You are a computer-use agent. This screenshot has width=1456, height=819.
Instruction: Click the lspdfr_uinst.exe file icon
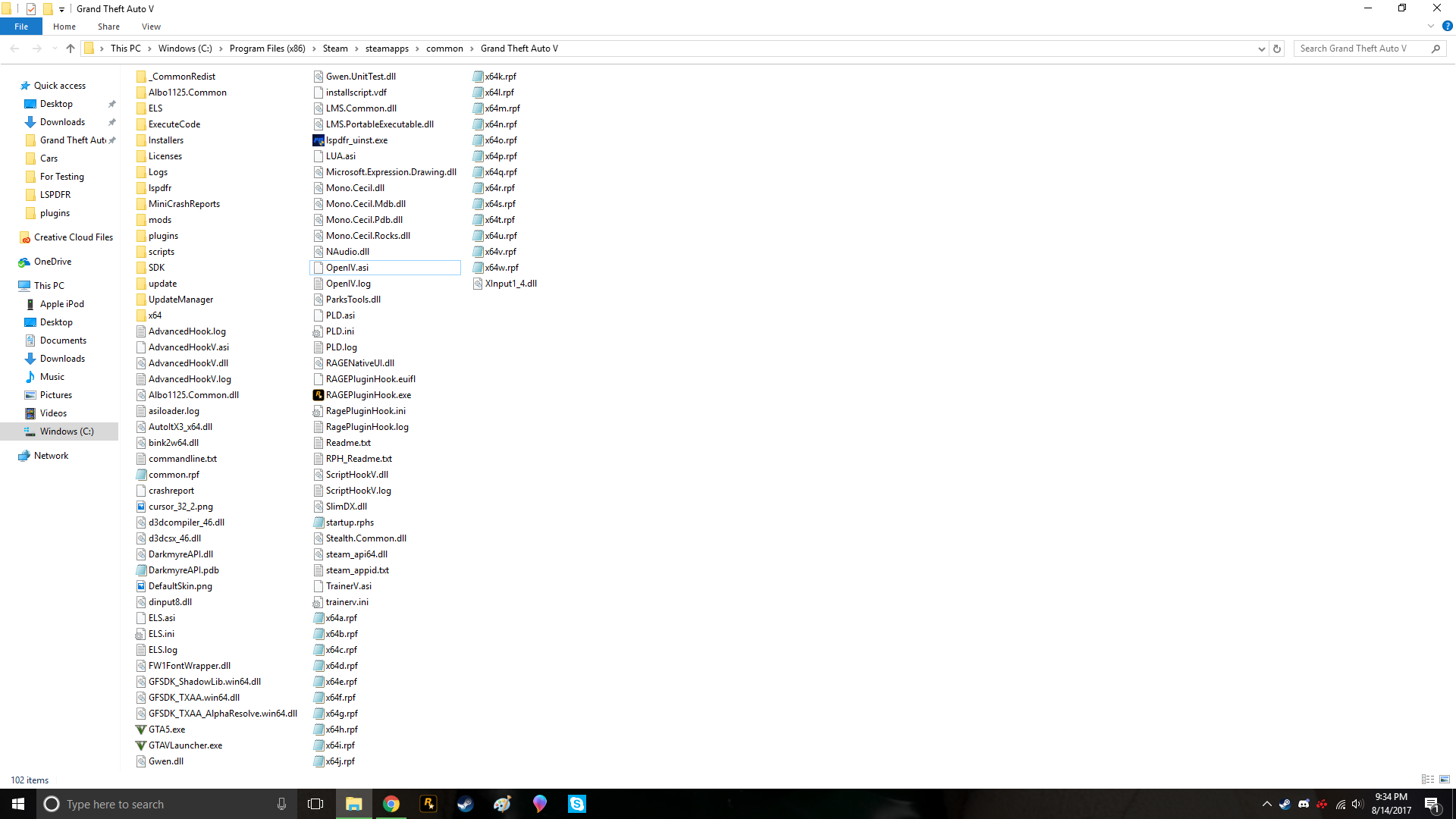click(318, 140)
